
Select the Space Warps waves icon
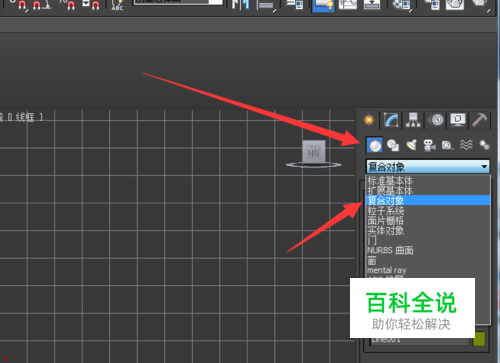coord(466,145)
